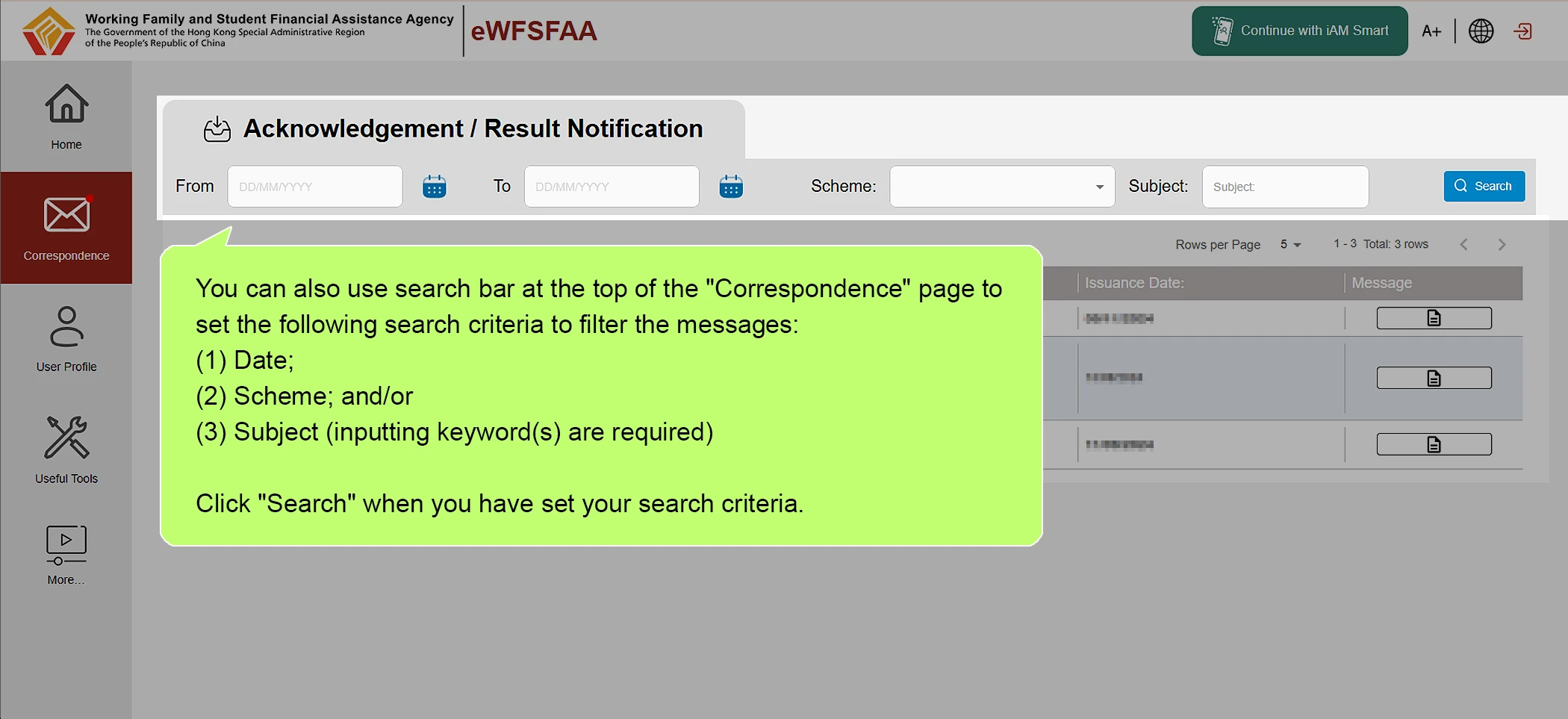Continue with iAM Smart login
1568x719 pixels.
(1299, 31)
